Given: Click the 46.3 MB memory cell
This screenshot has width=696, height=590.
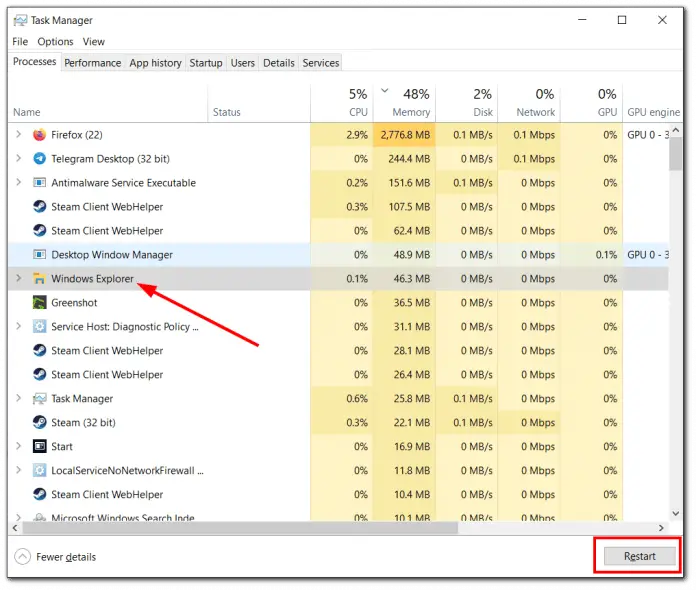Looking at the screenshot, I should 404,278.
